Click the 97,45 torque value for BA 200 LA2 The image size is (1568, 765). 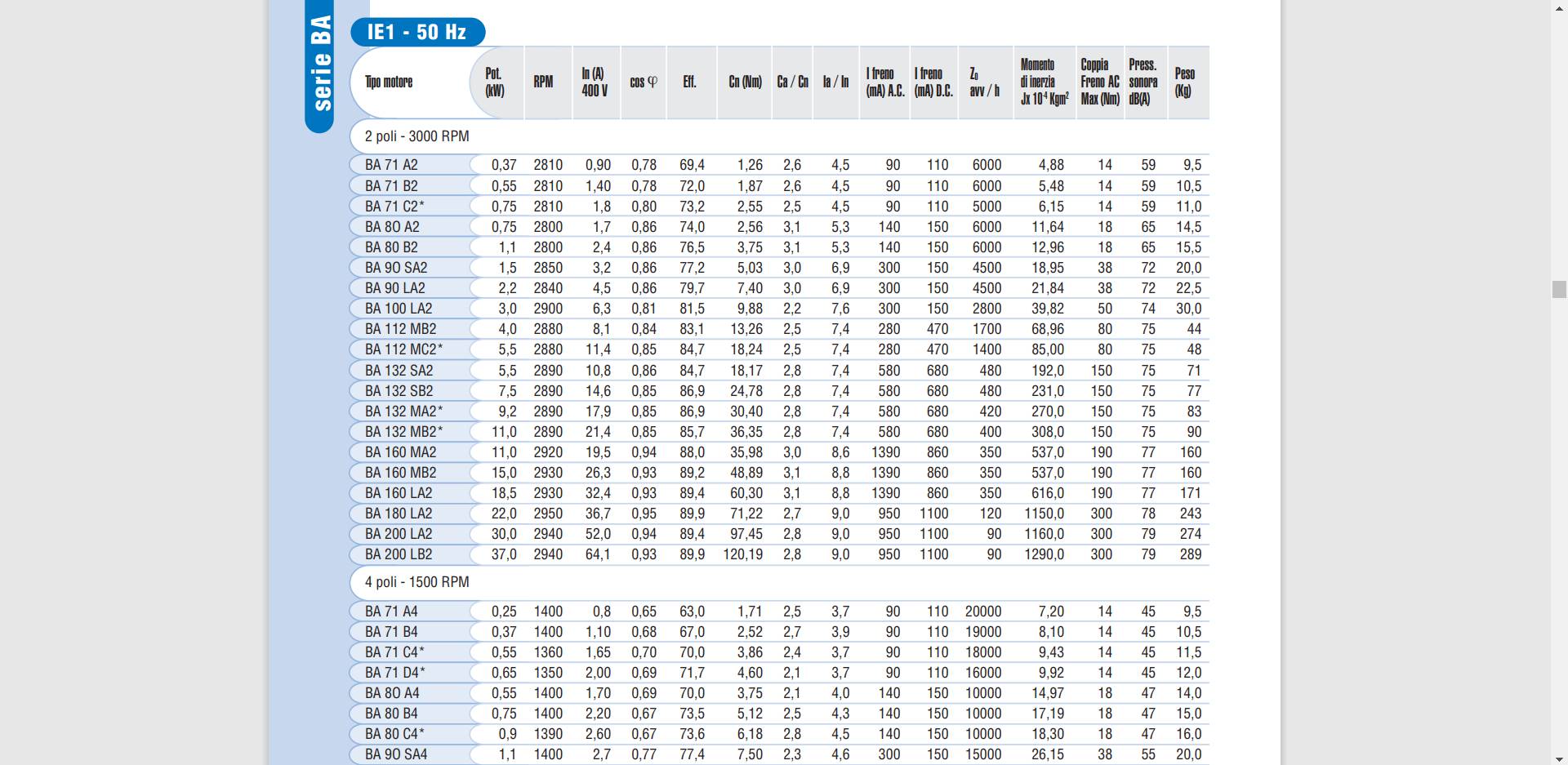click(746, 534)
